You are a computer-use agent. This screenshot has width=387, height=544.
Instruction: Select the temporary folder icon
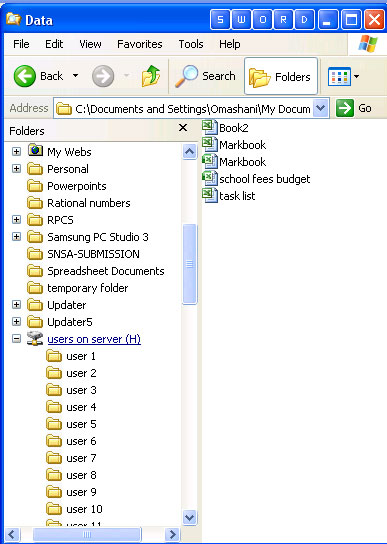[x=35, y=288]
